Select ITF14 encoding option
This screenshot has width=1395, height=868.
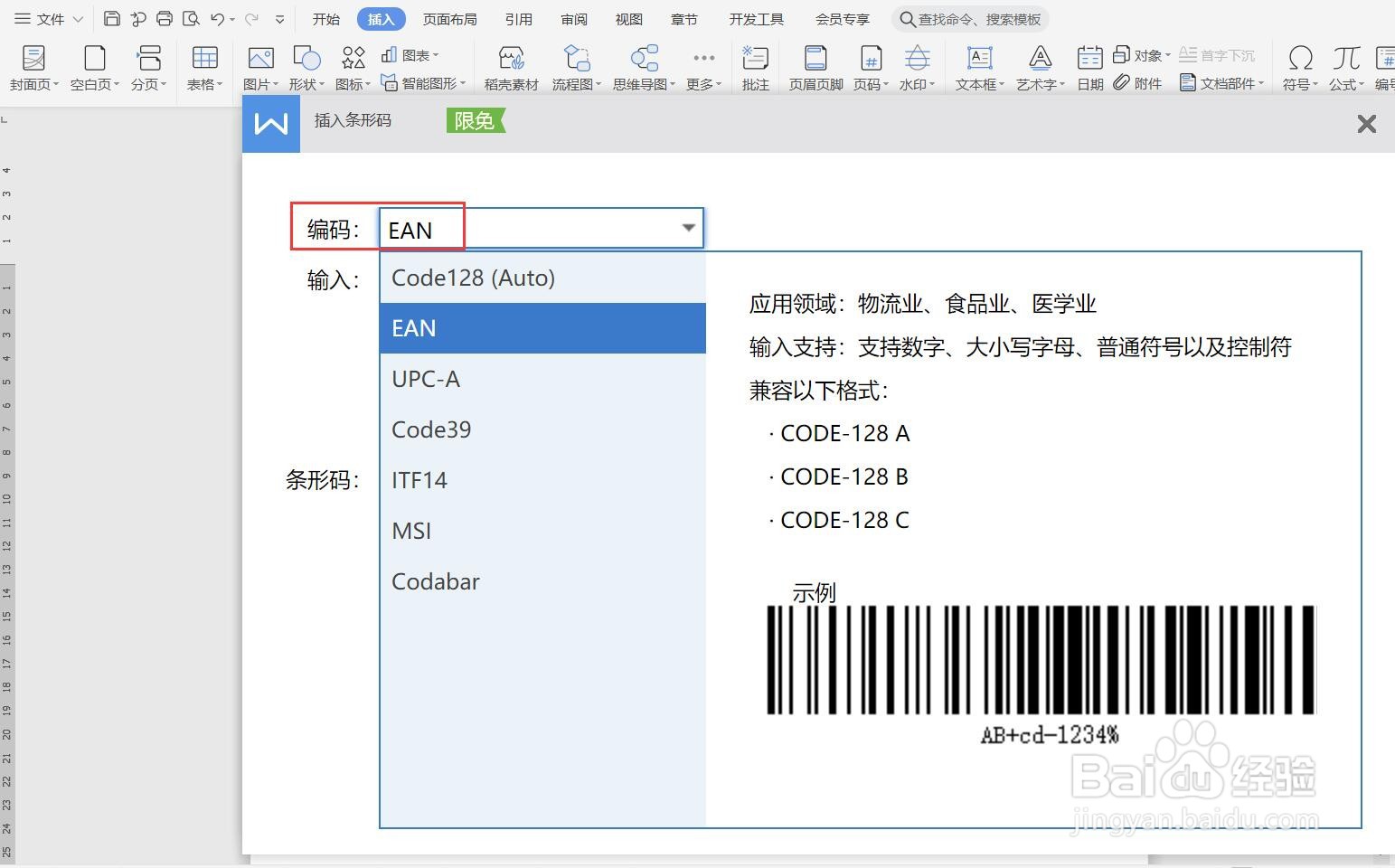[x=542, y=480]
